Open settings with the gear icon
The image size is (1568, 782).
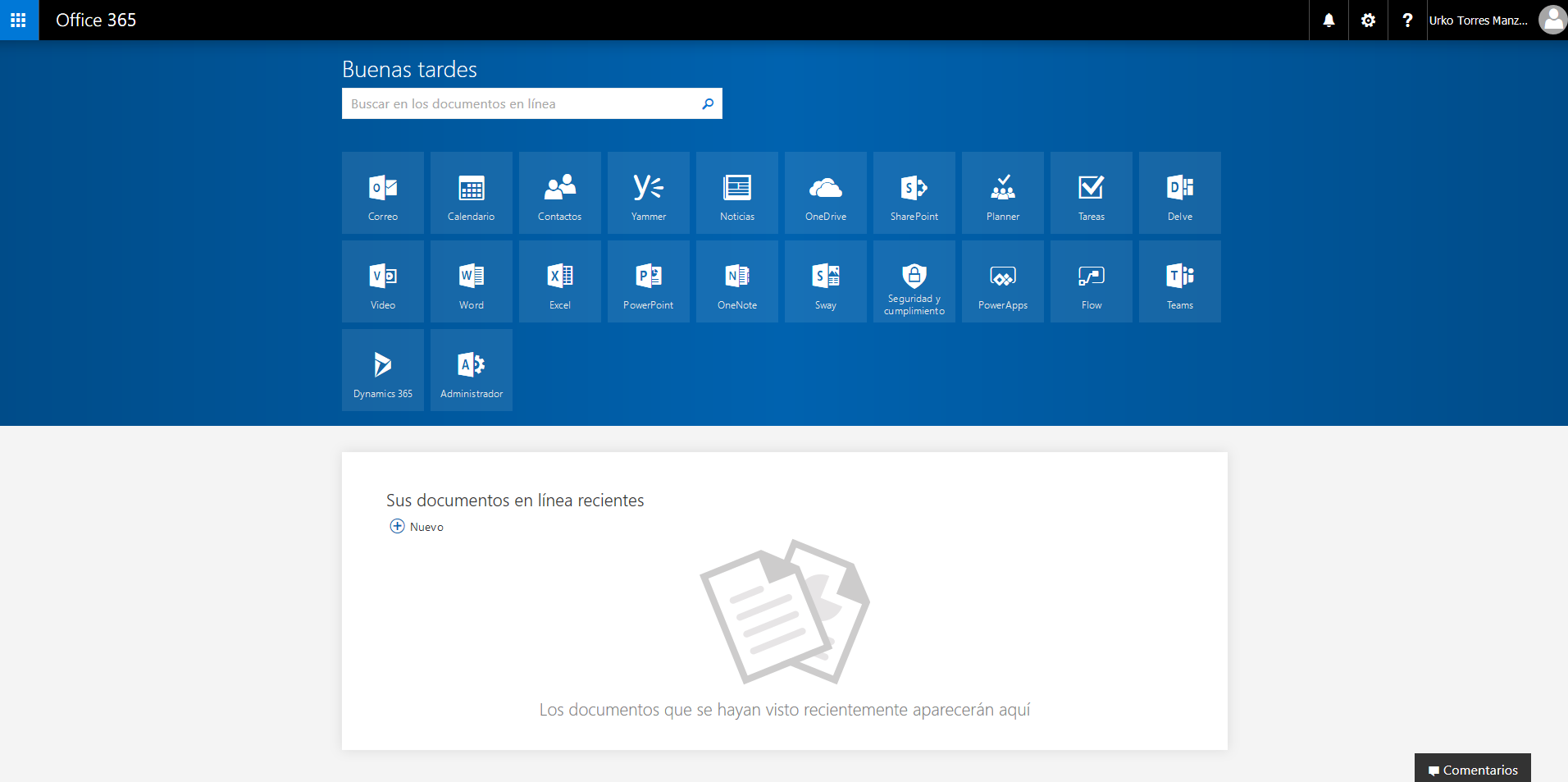[1368, 20]
